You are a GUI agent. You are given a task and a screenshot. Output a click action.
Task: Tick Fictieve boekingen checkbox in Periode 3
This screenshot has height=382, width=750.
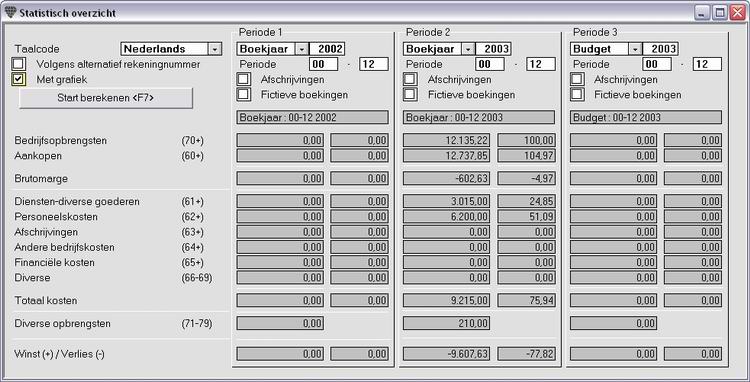click(577, 95)
